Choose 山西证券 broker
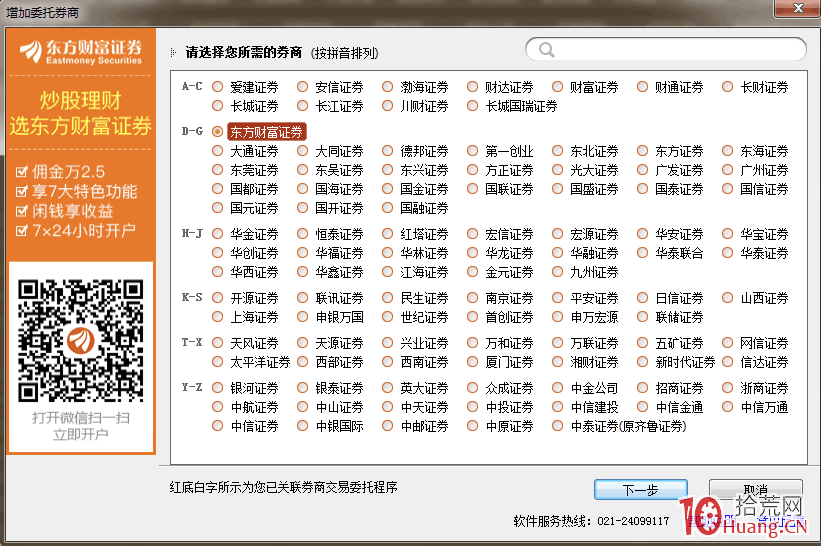The width and height of the screenshot is (821, 546). (727, 298)
